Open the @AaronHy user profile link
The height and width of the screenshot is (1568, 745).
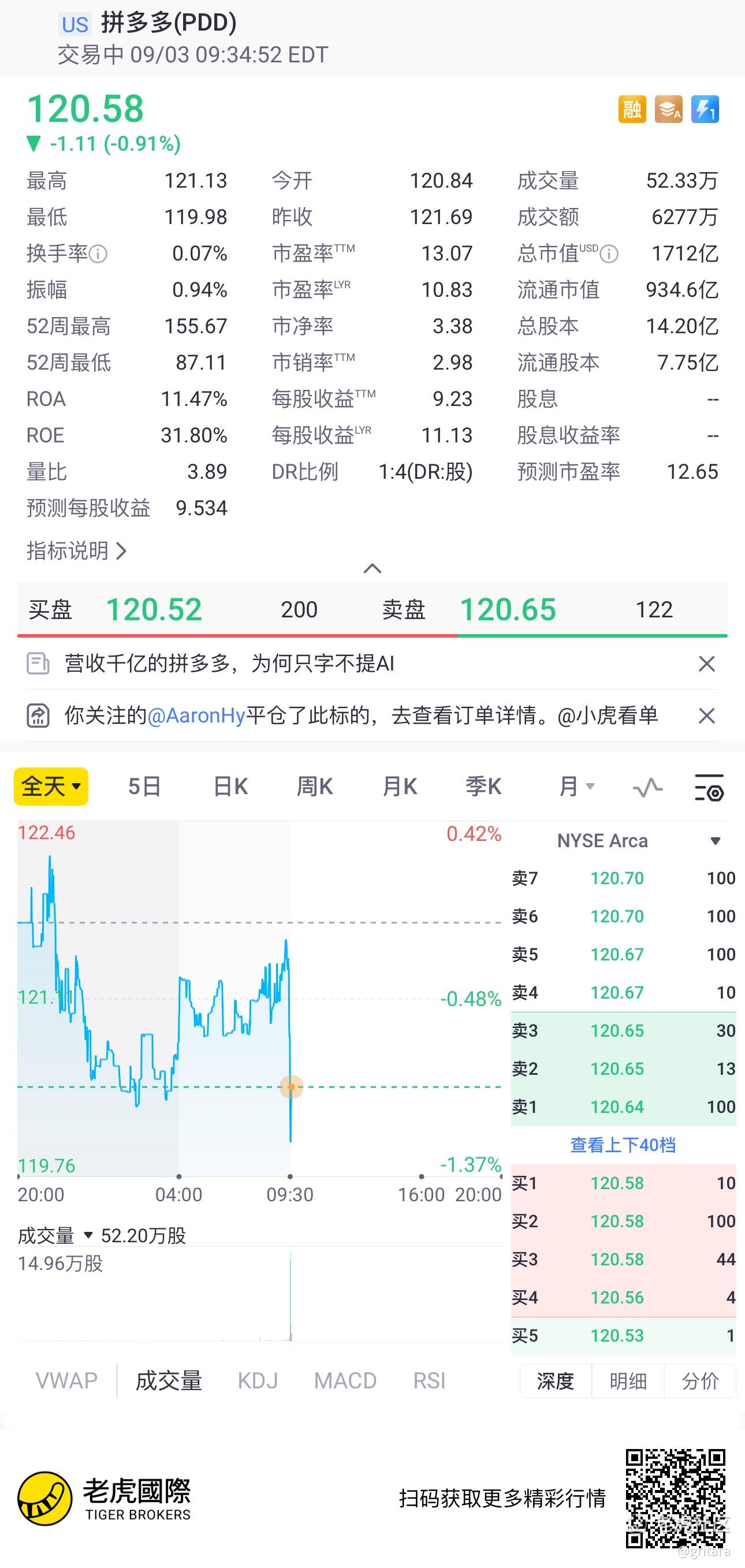[196, 715]
